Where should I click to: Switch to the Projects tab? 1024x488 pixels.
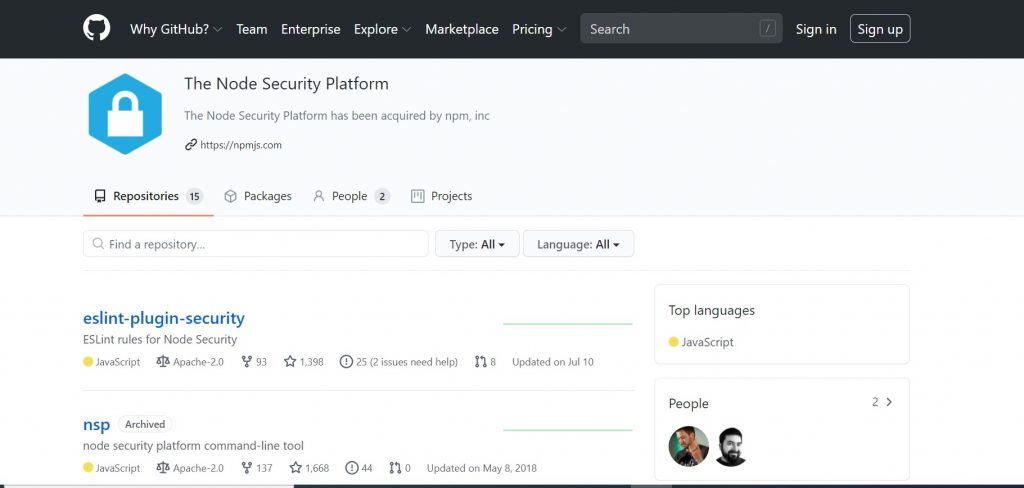[441, 196]
